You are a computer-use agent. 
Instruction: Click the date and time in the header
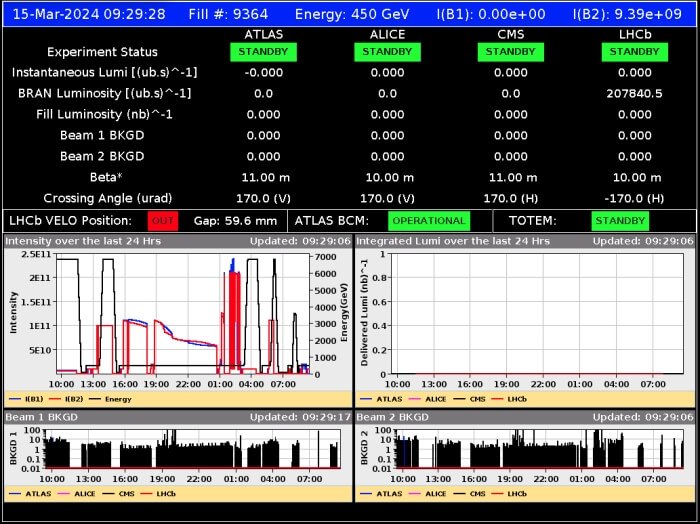[x=89, y=14]
